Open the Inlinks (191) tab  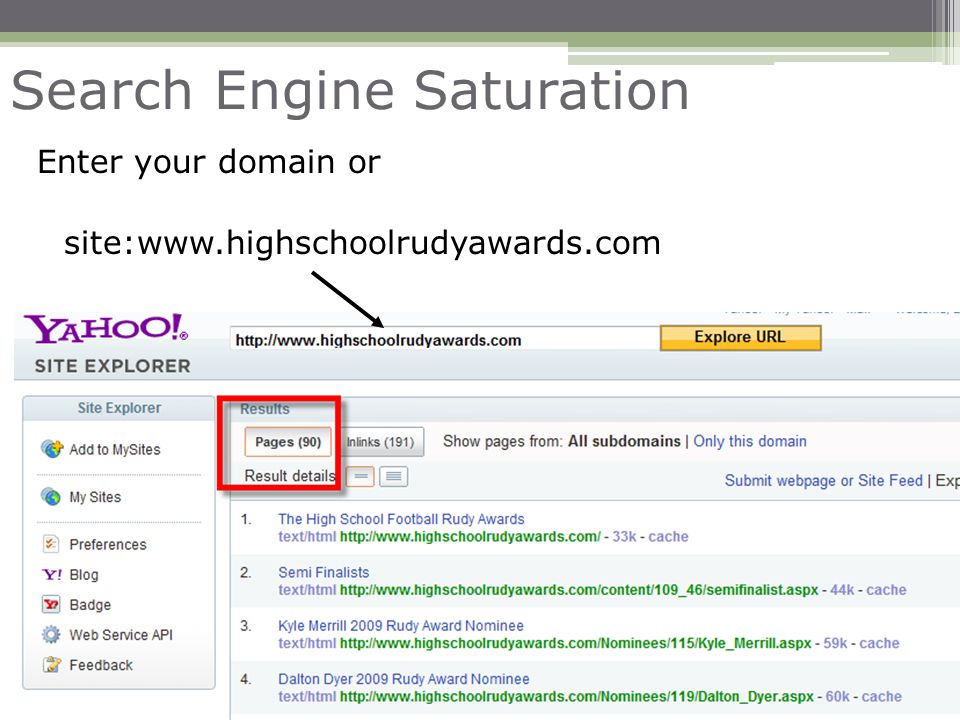pos(381,442)
